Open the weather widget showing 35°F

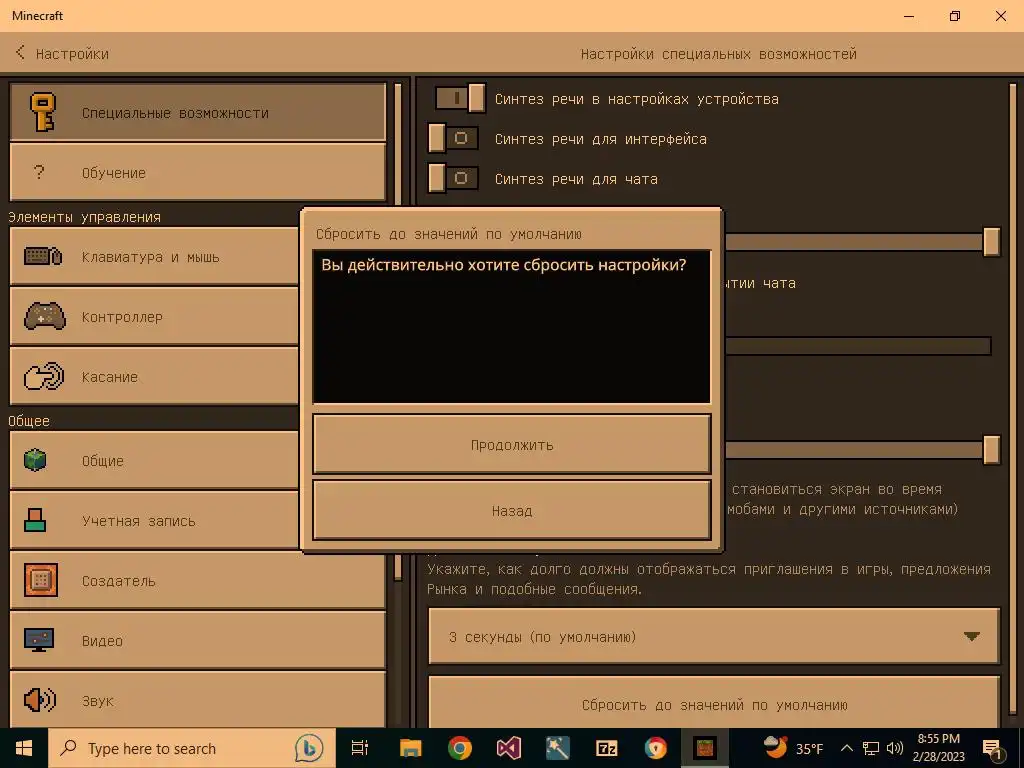pyautogui.click(x=793, y=748)
